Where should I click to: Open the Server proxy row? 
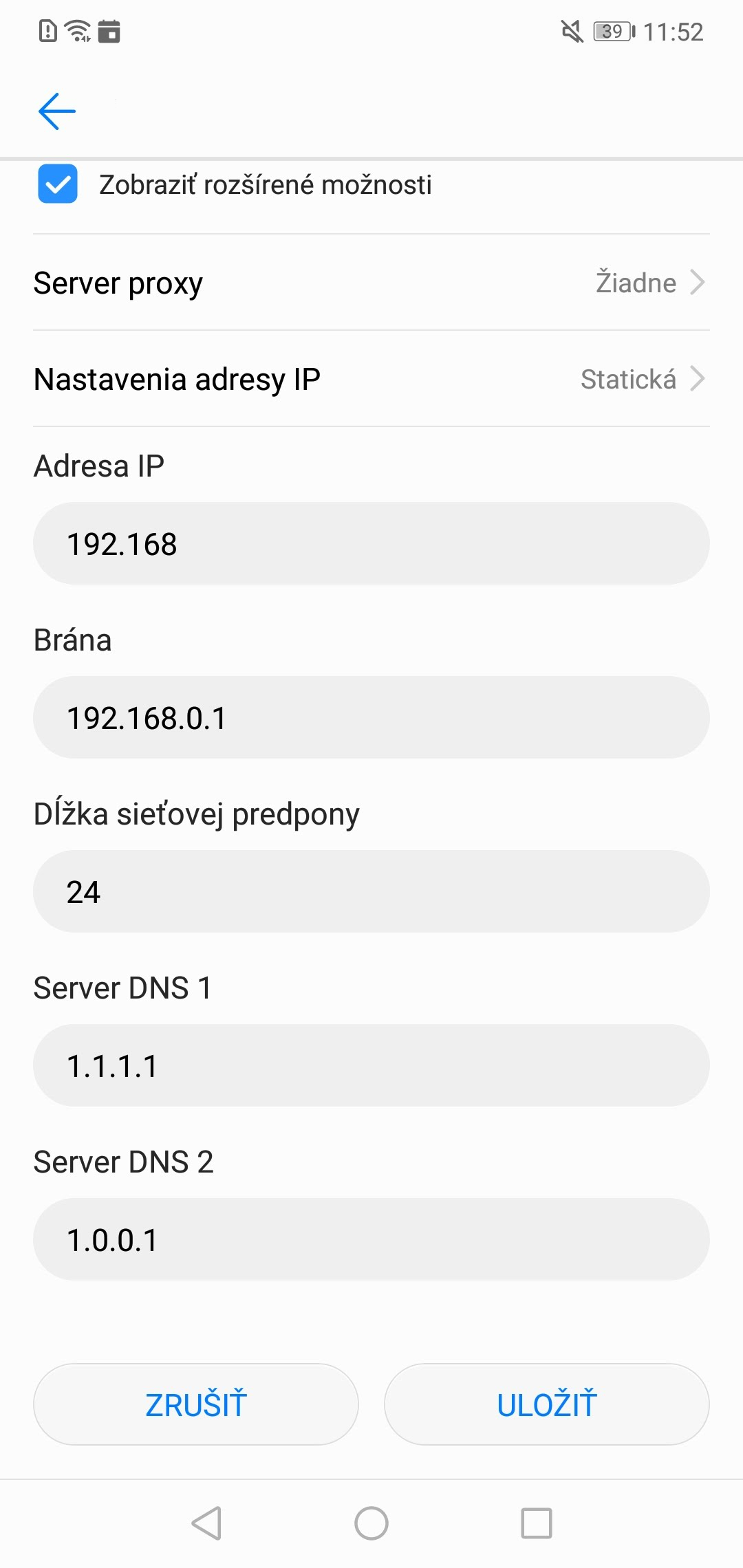tap(371, 283)
